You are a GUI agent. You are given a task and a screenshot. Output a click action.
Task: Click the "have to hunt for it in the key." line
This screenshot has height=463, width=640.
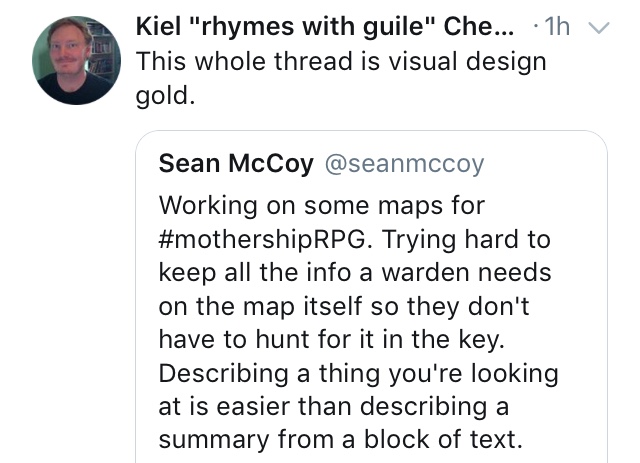point(331,339)
